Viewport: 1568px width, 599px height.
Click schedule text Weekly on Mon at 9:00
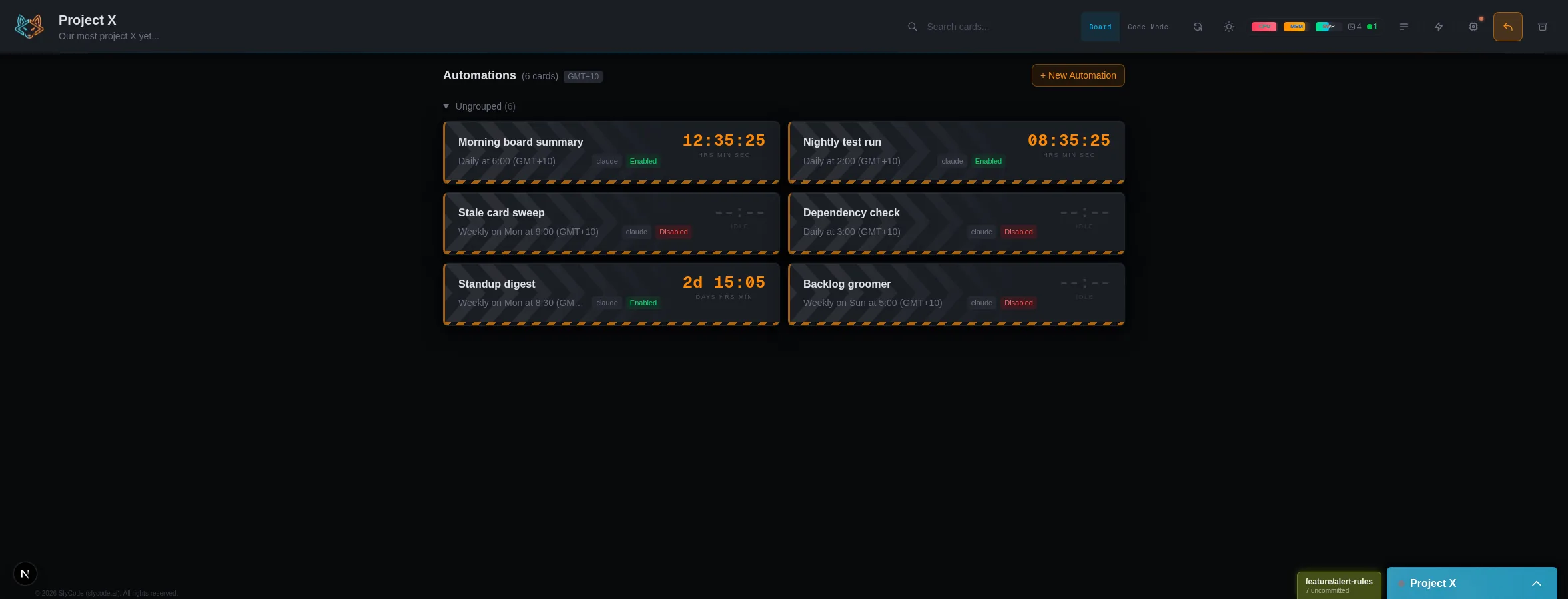[528, 232]
